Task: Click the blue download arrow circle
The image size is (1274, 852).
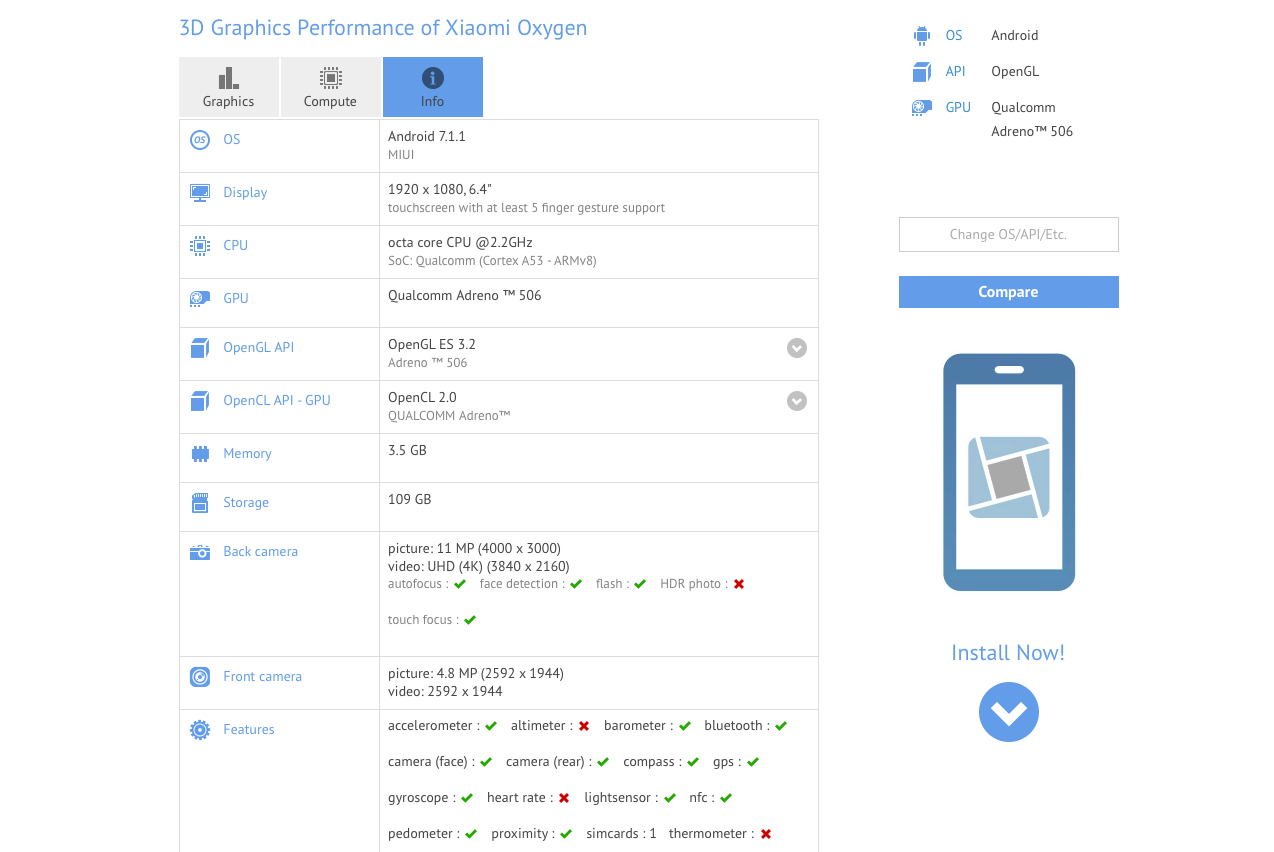Action: 1009,712
